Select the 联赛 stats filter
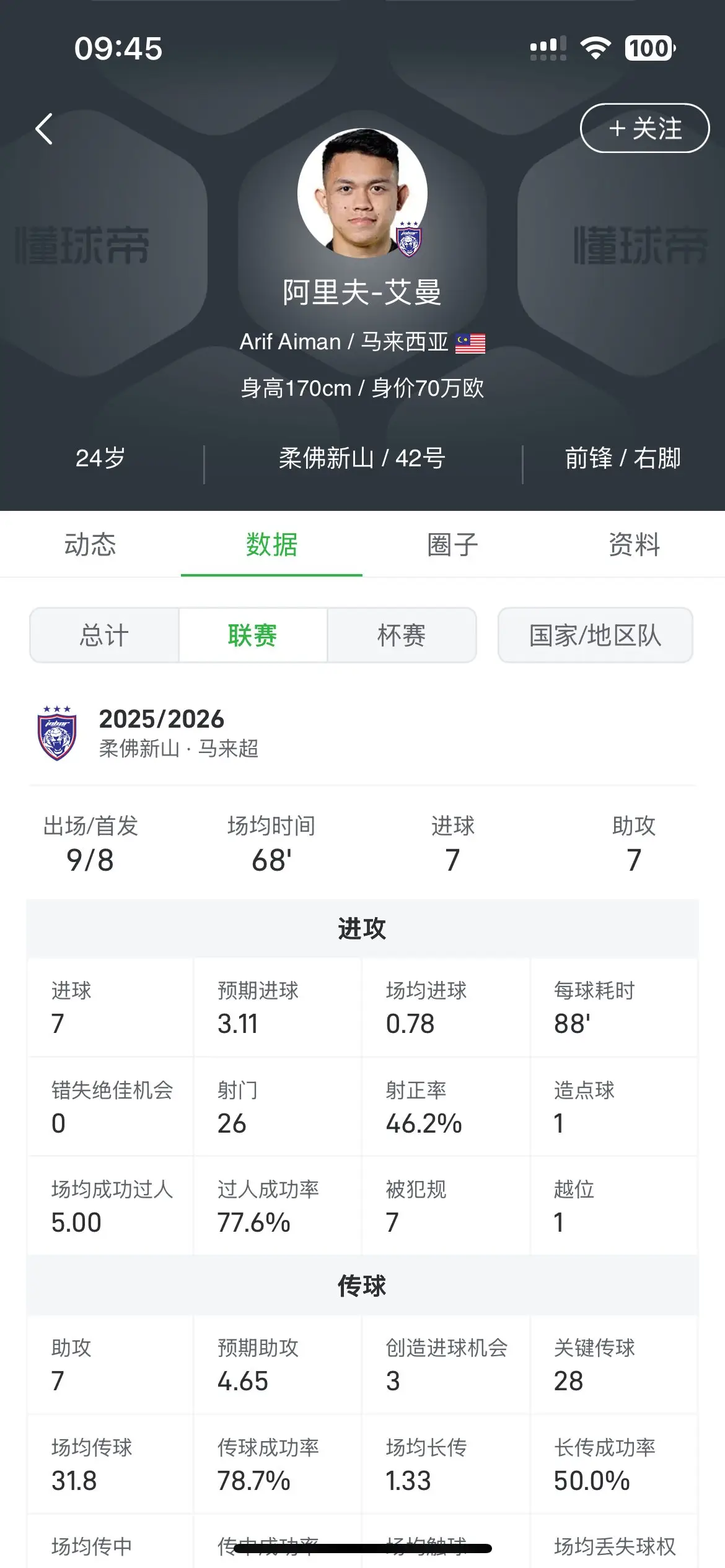The height and width of the screenshot is (1568, 725). (x=253, y=635)
